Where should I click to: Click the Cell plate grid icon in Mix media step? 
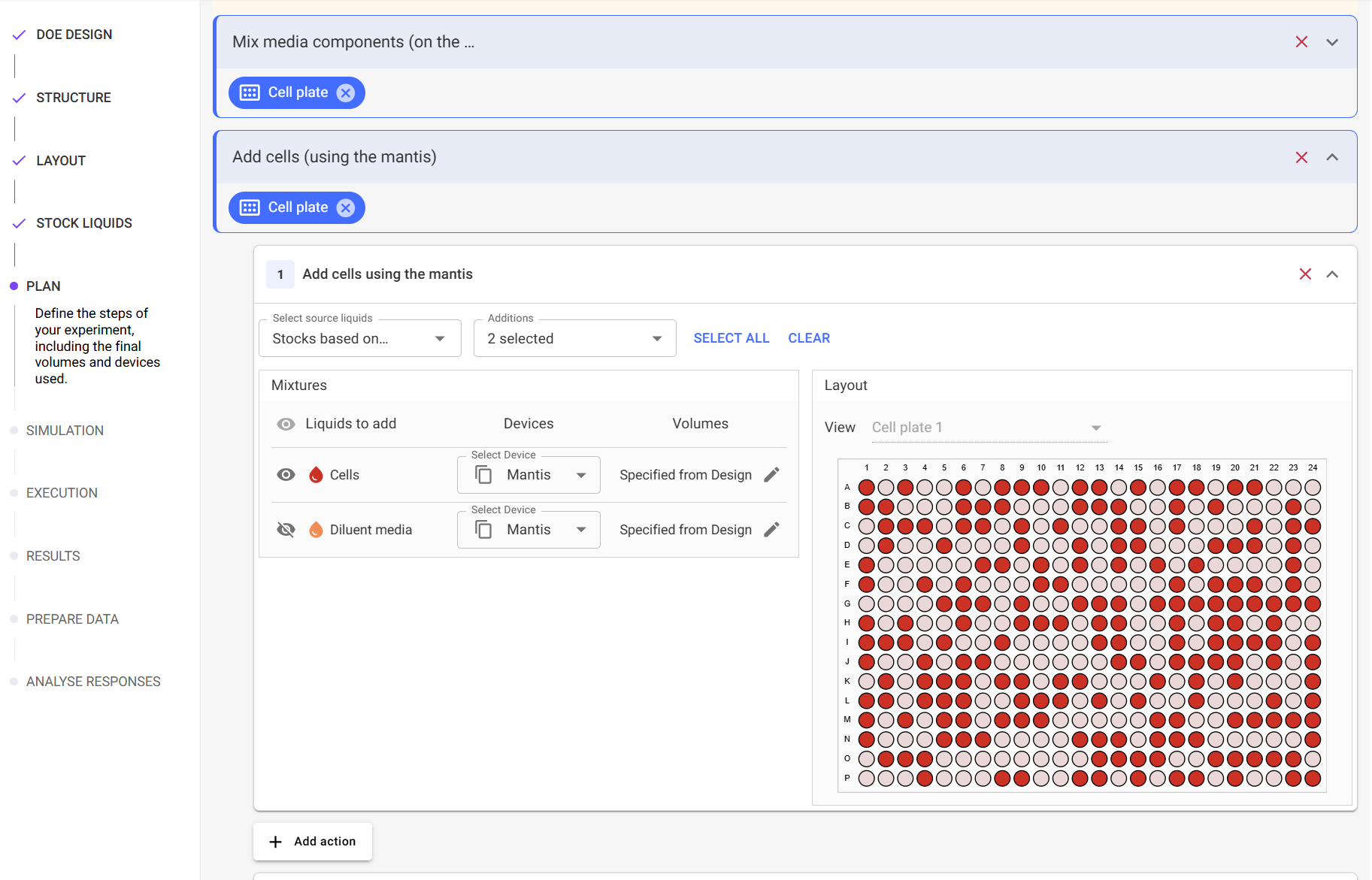pyautogui.click(x=249, y=92)
